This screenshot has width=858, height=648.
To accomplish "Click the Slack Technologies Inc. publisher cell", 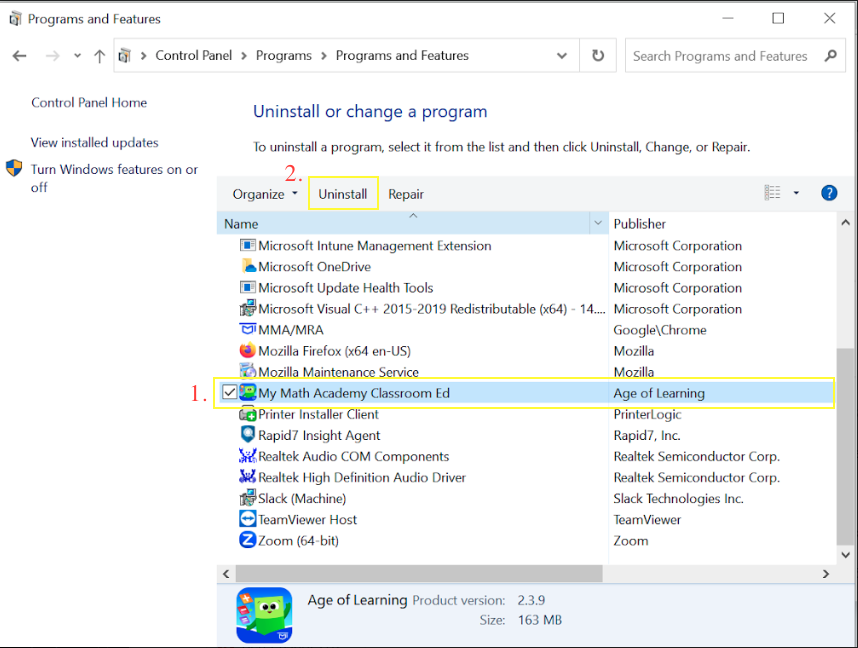I will click(679, 498).
